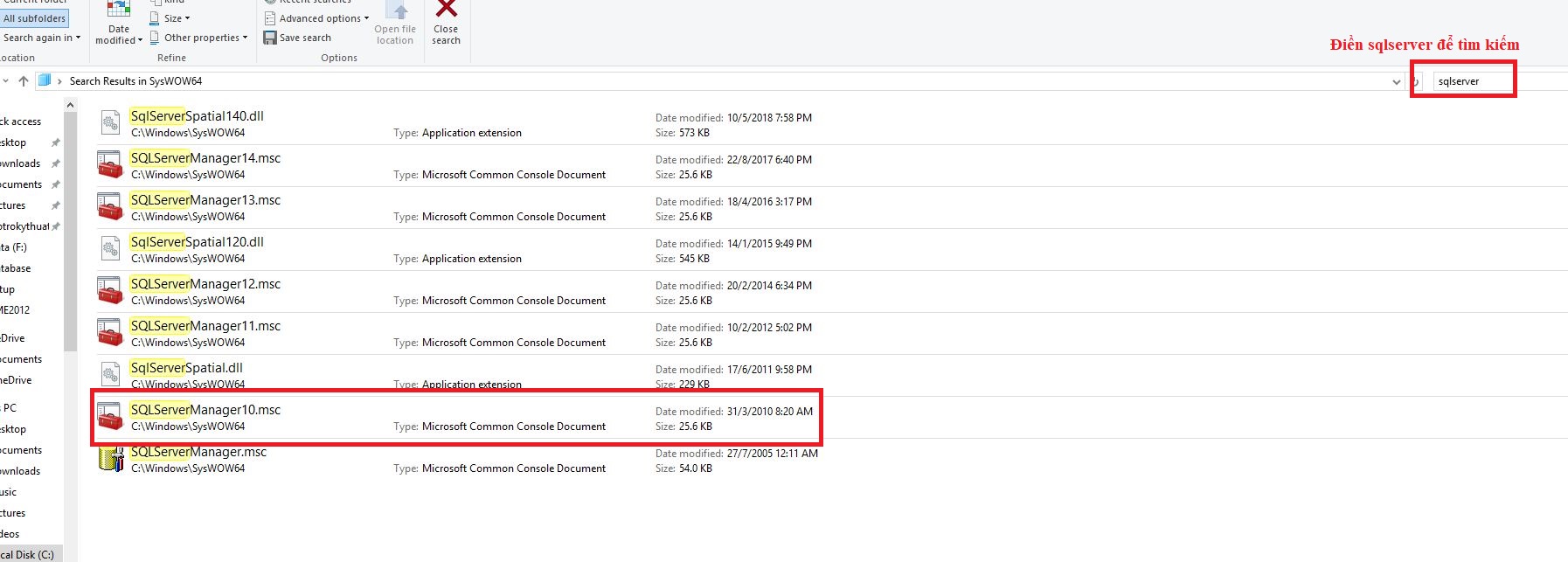Open the recent locations dropdown chevron
The height and width of the screenshot is (562, 1568).
[5, 80]
